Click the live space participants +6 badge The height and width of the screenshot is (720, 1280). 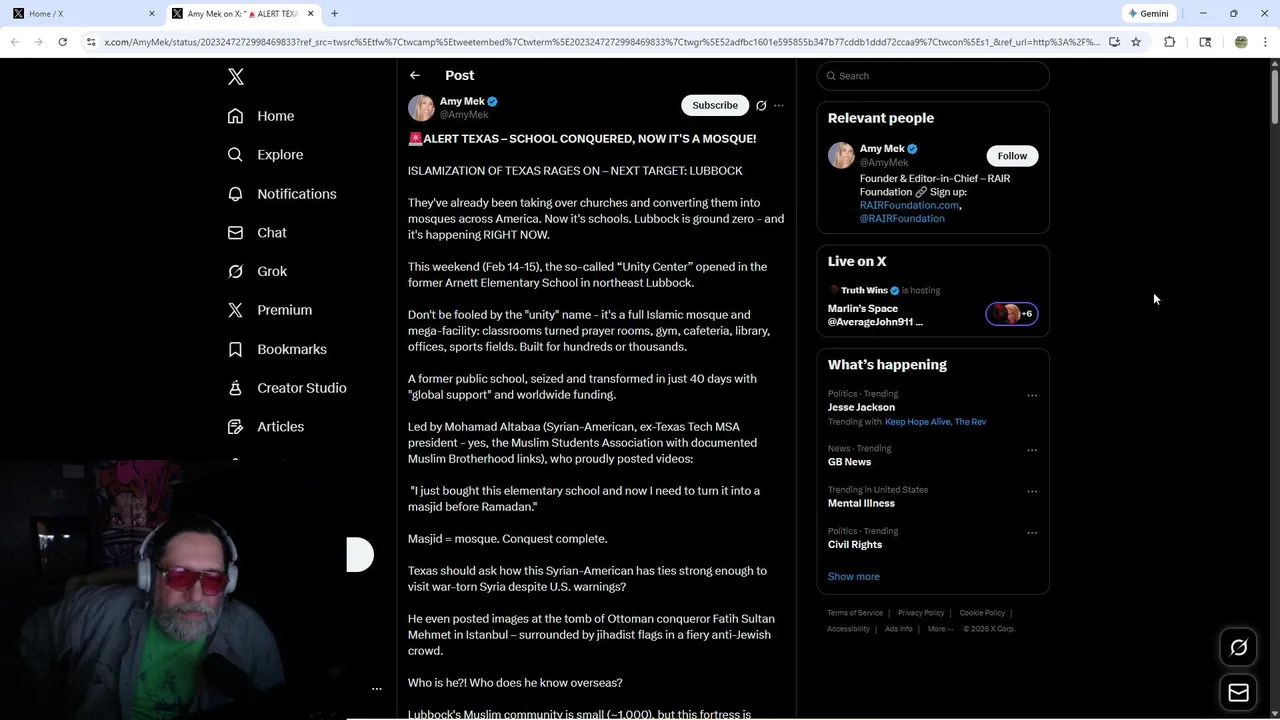(x=1012, y=314)
